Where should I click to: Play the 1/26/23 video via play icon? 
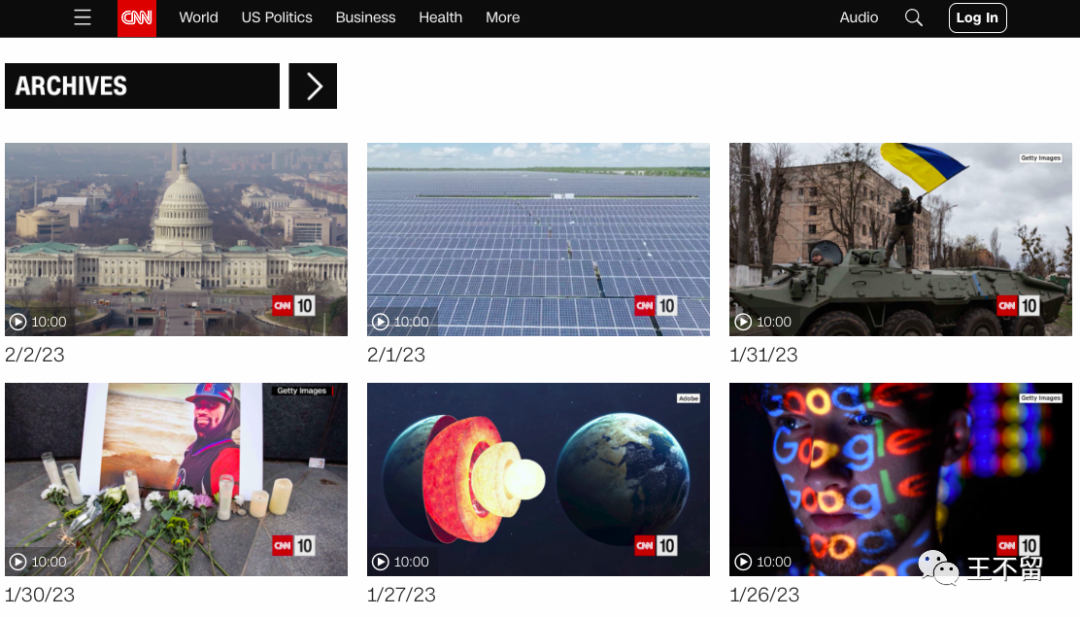742,562
